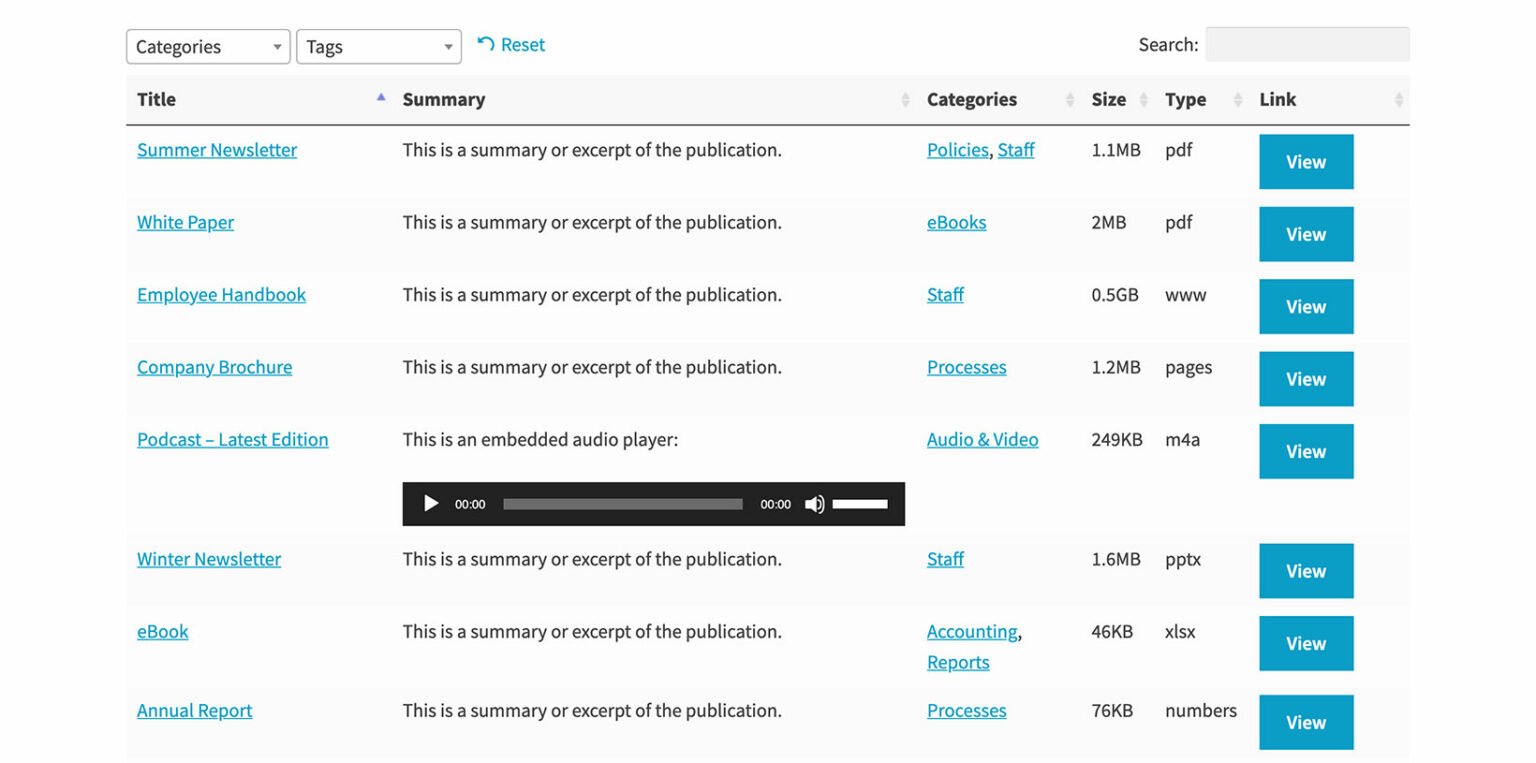Click the ascending triangle on the Title column
This screenshot has height=763, width=1536.
pyautogui.click(x=380, y=97)
